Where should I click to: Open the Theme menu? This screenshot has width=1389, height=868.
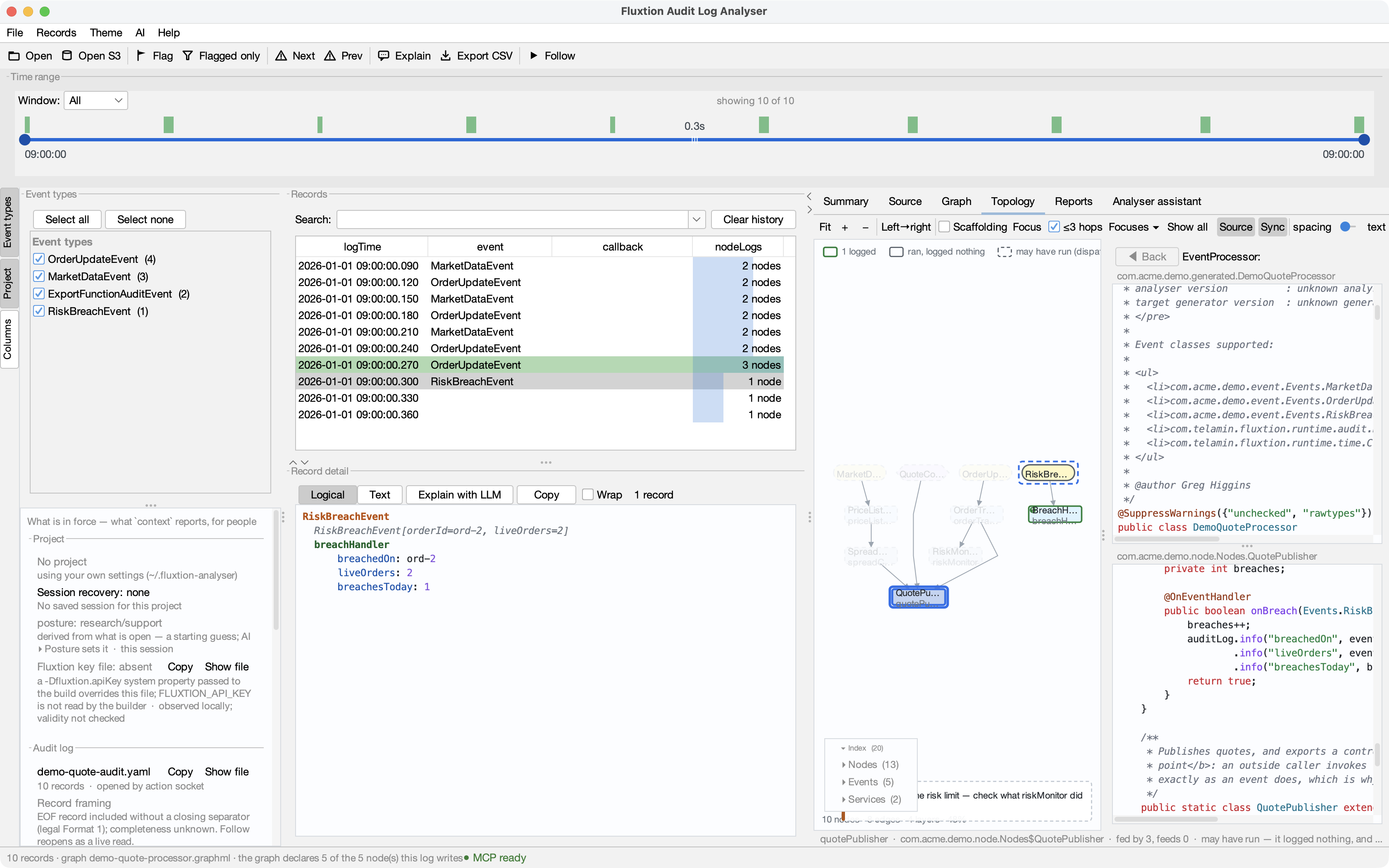[x=105, y=33]
